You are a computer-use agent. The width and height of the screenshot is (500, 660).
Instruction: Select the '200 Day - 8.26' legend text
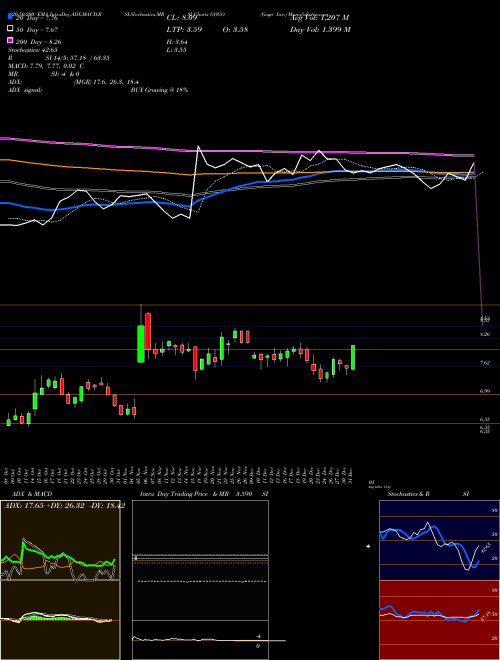click(39, 42)
